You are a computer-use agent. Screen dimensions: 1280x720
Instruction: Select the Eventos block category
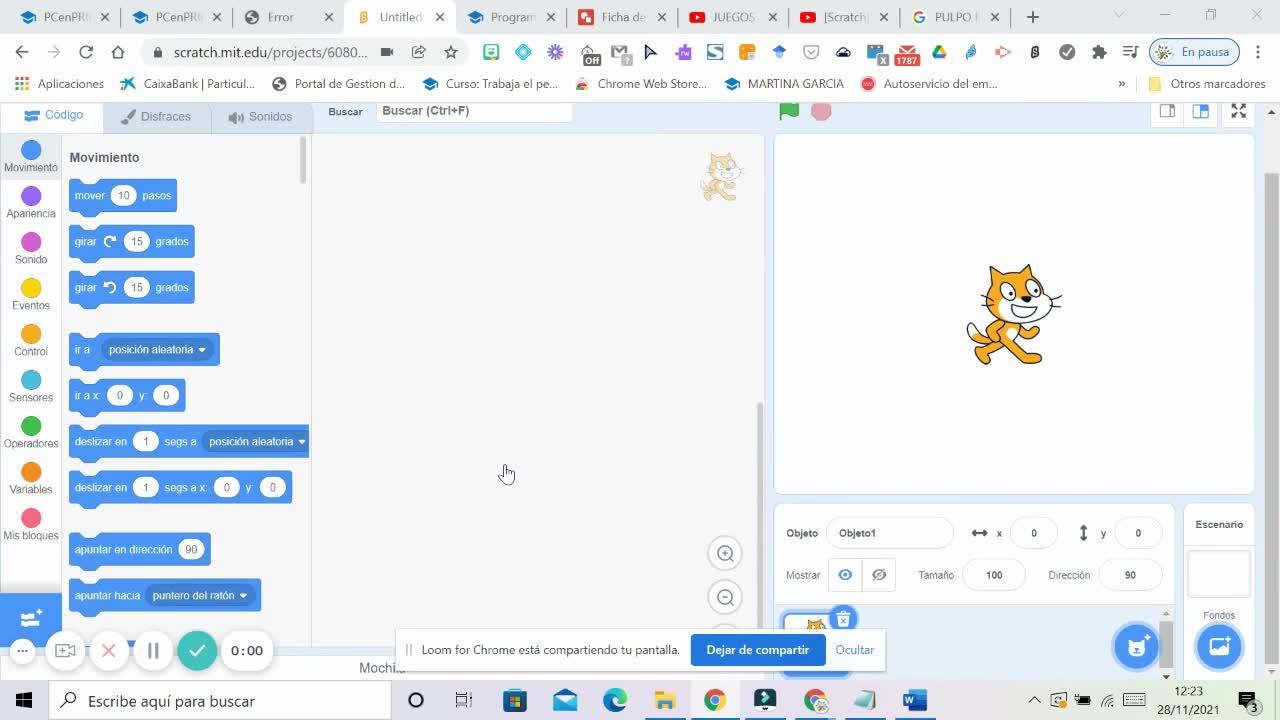pos(31,295)
